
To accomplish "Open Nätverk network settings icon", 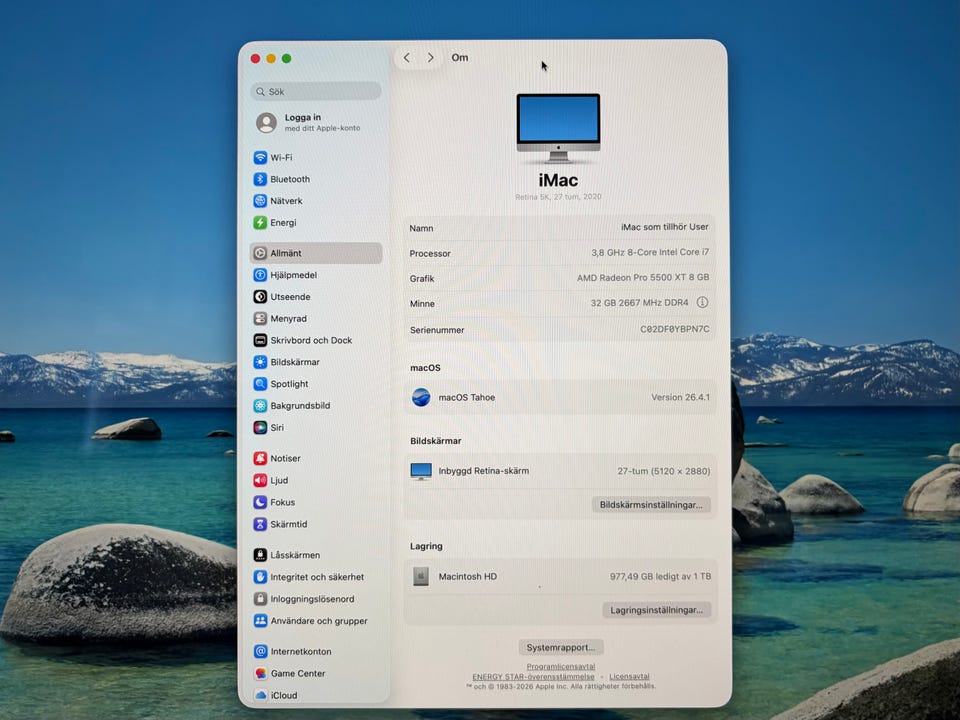I will [260, 201].
